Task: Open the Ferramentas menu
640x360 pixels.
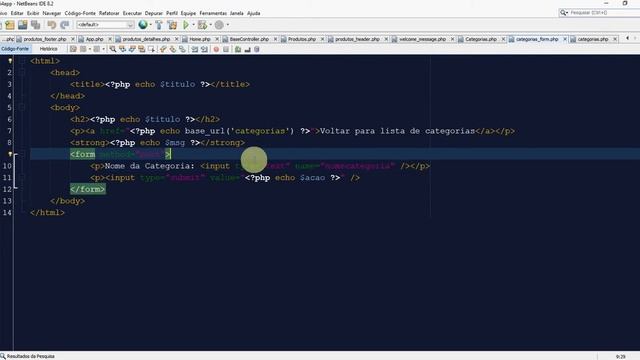Action: coord(213,13)
